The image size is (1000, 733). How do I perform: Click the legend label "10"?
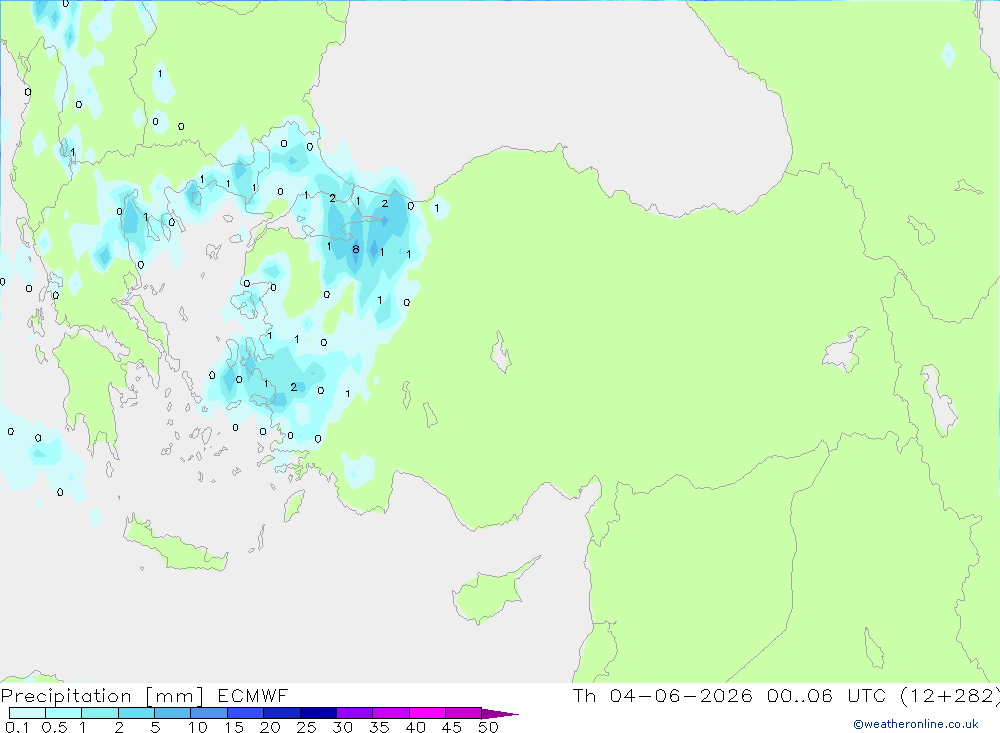pyautogui.click(x=198, y=727)
